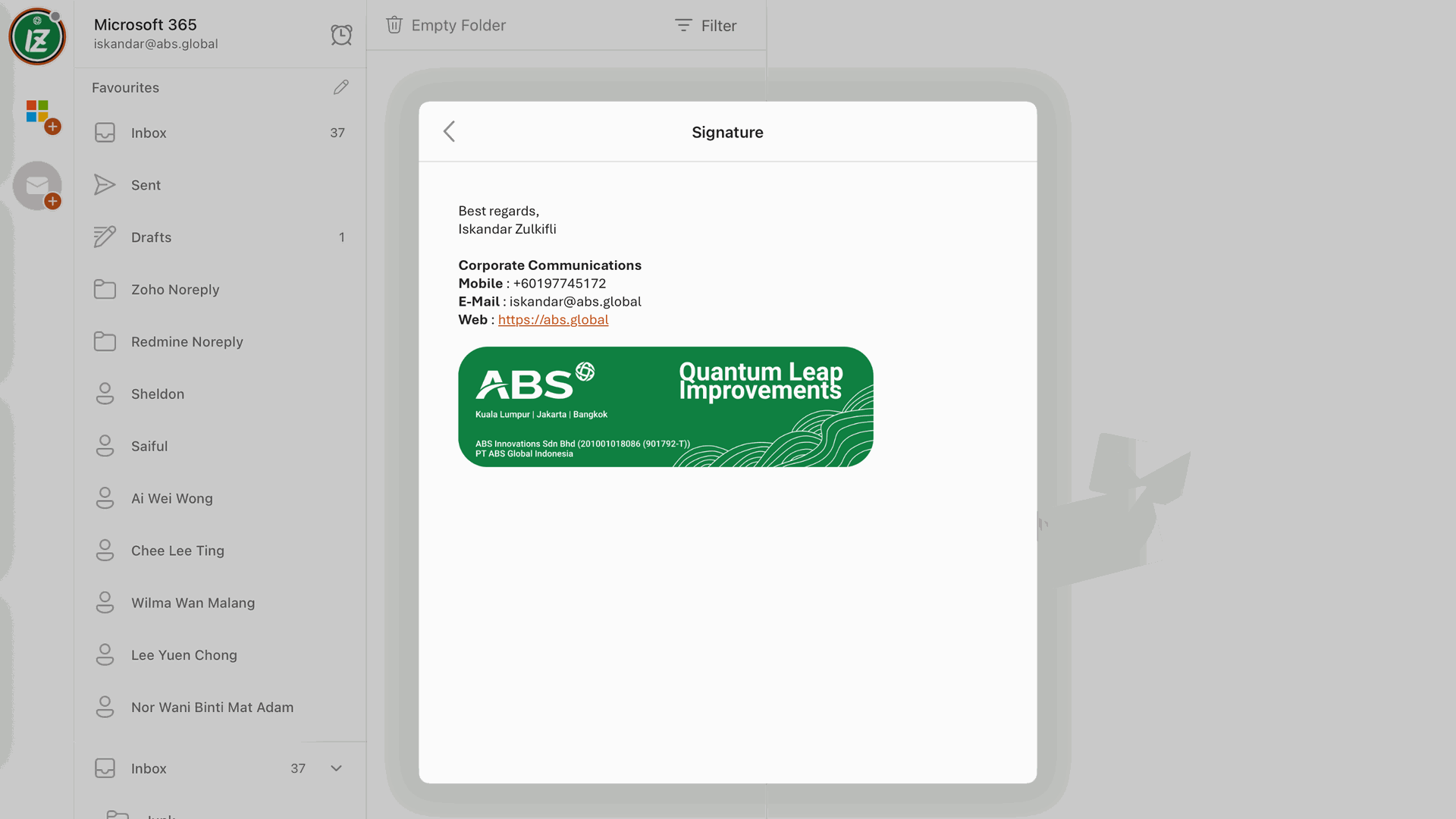Click the pencil icon next to Favourites
The height and width of the screenshot is (819, 1456).
(x=341, y=87)
